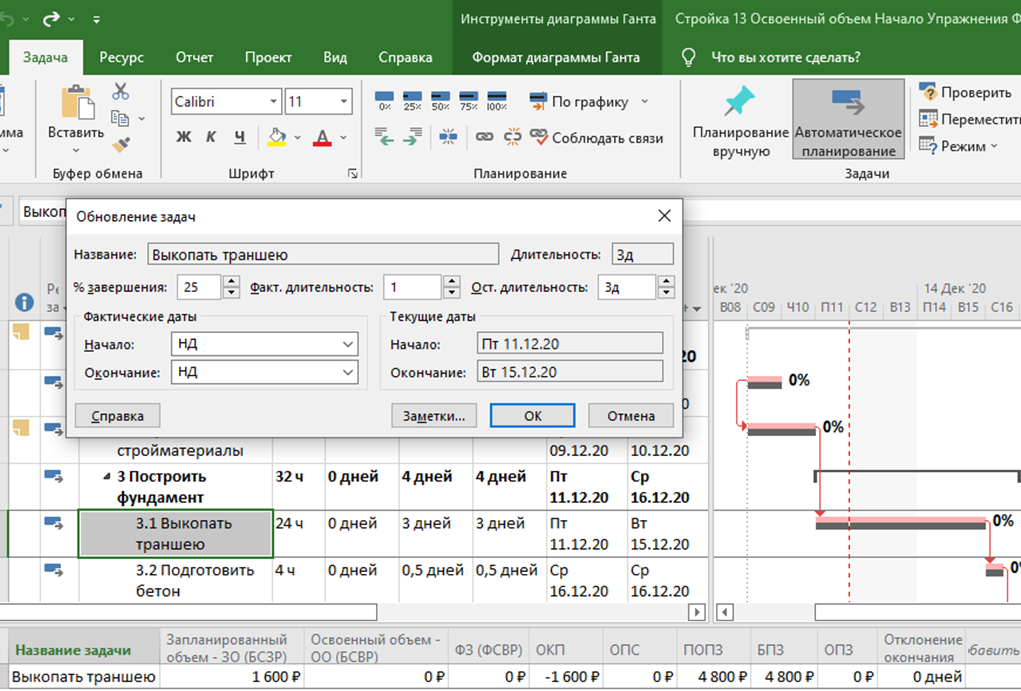This screenshot has height=691, width=1021.
Task: Open the font size 11 dropdown
Action: (344, 102)
